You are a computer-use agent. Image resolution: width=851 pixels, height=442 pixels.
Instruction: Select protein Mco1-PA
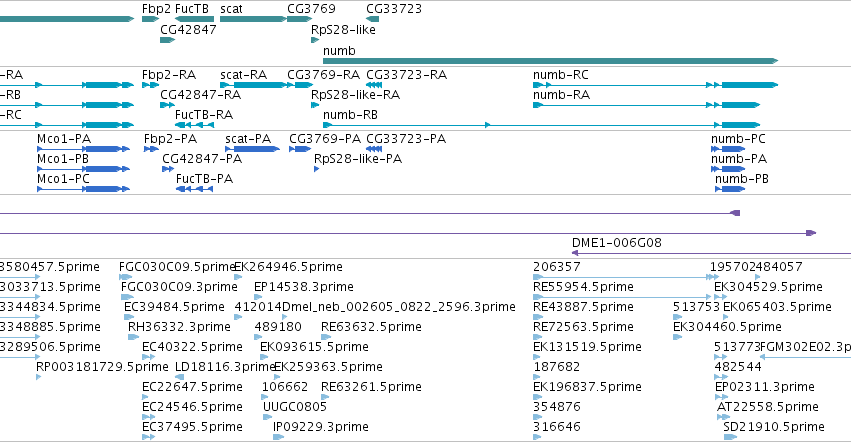(x=83, y=149)
